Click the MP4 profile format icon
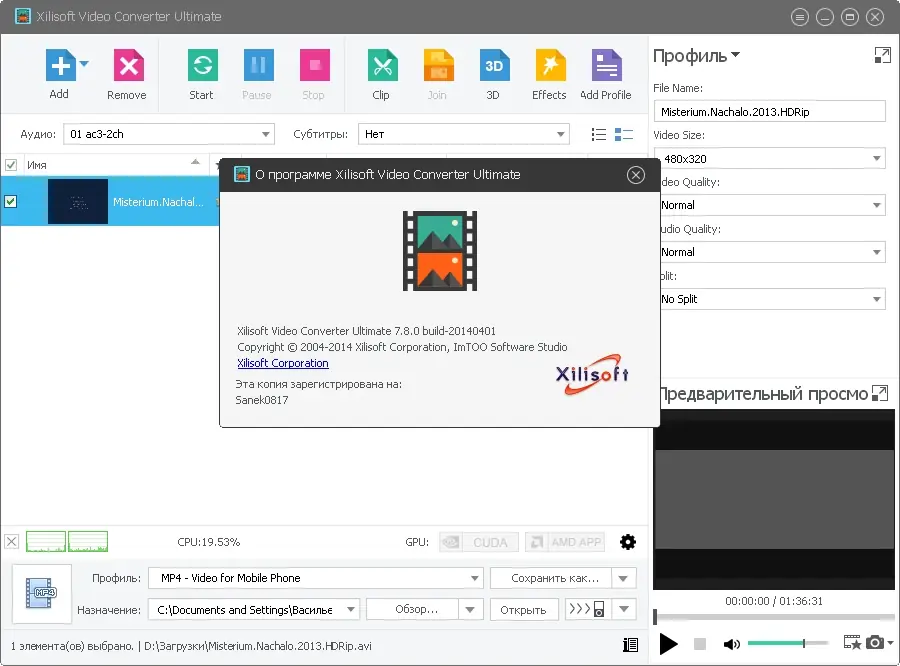 42,594
